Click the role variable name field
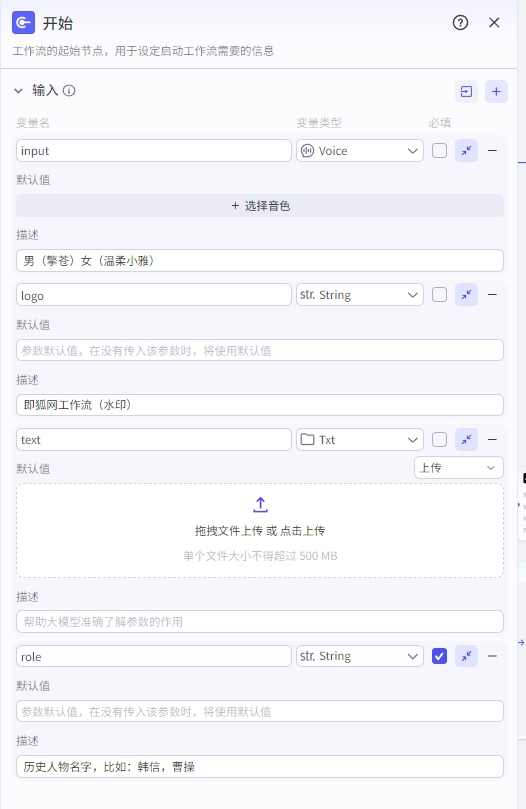526x809 pixels. coord(154,656)
